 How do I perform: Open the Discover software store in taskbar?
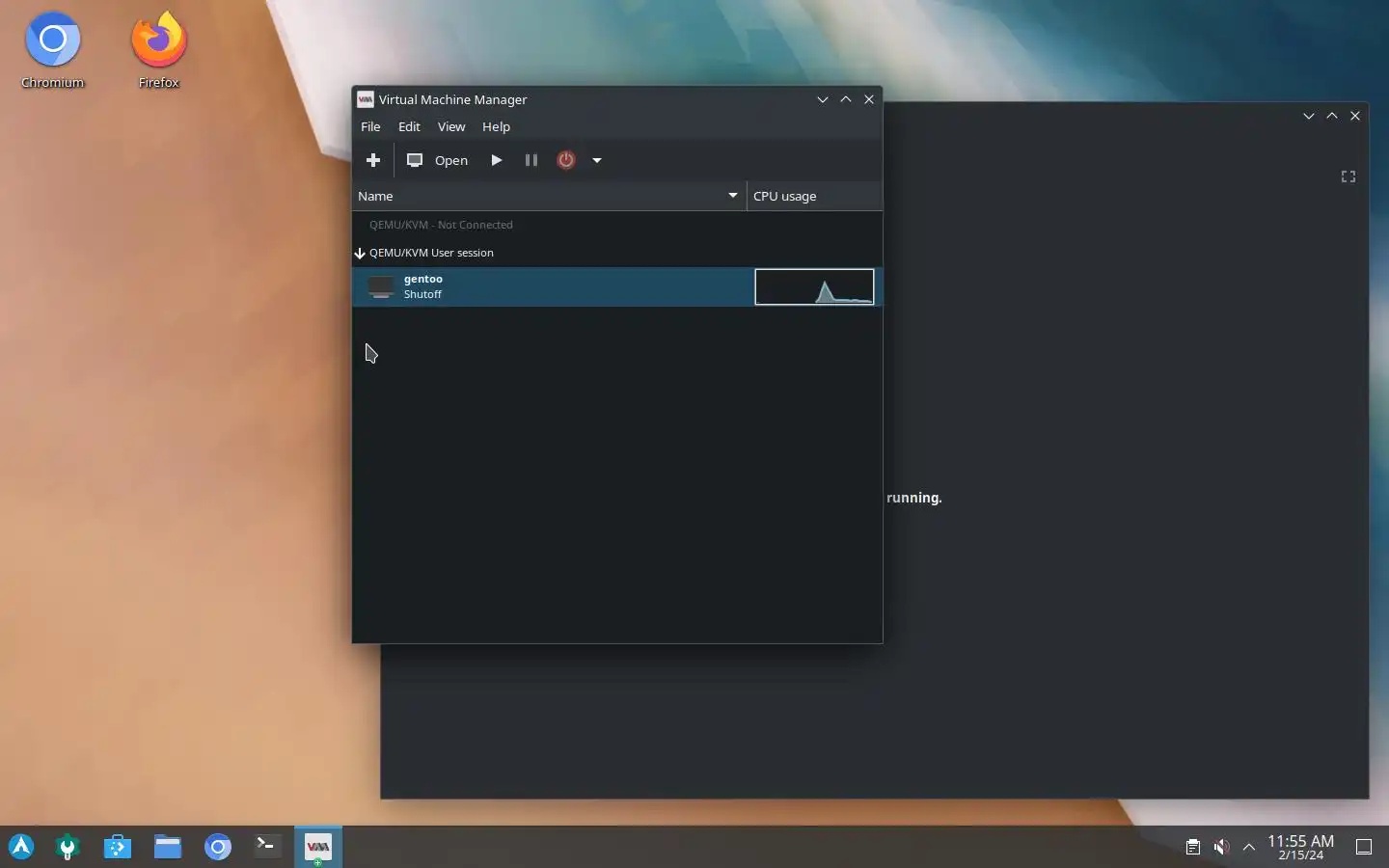pos(118,847)
